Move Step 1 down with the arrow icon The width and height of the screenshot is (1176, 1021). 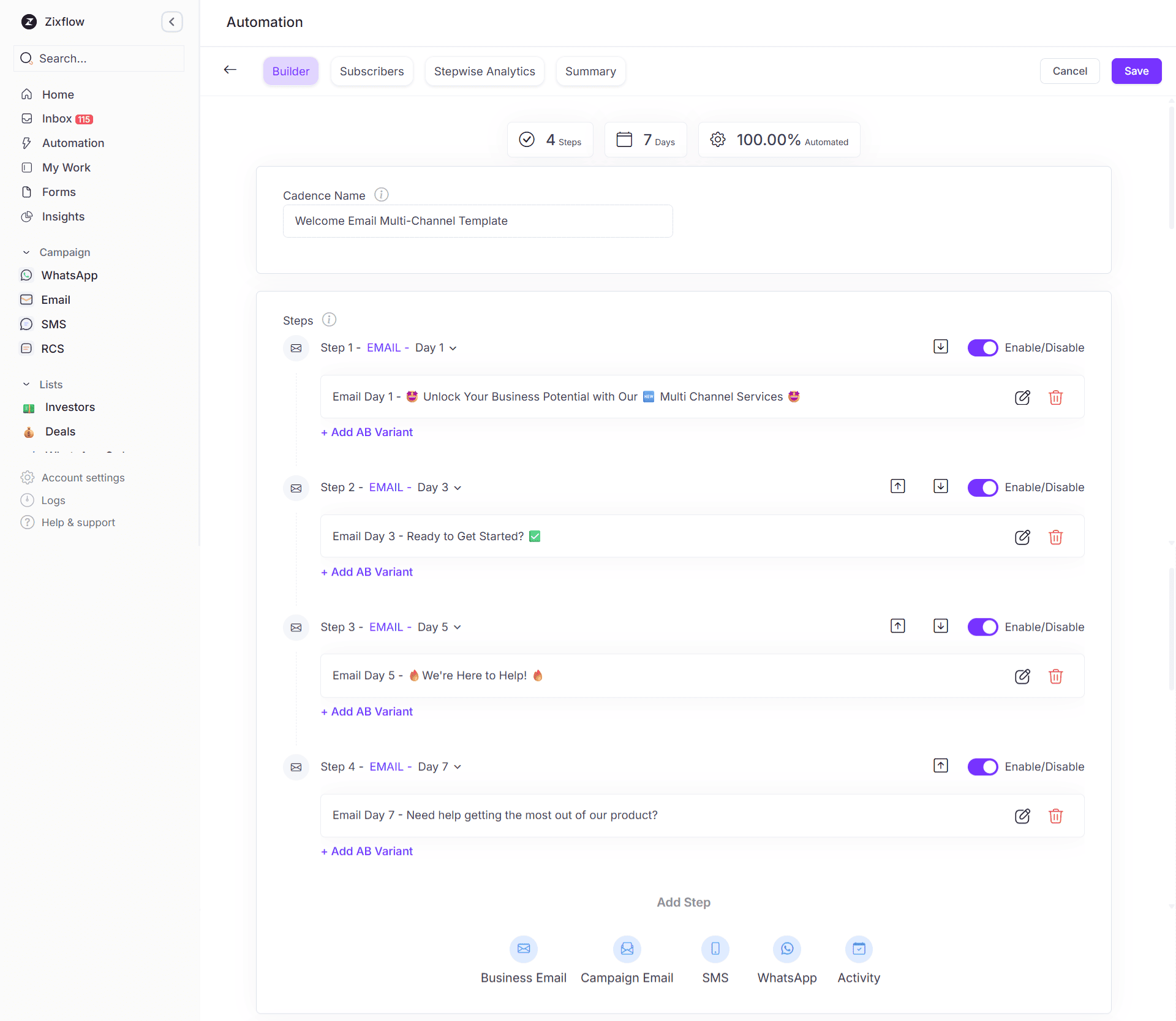[x=941, y=346]
